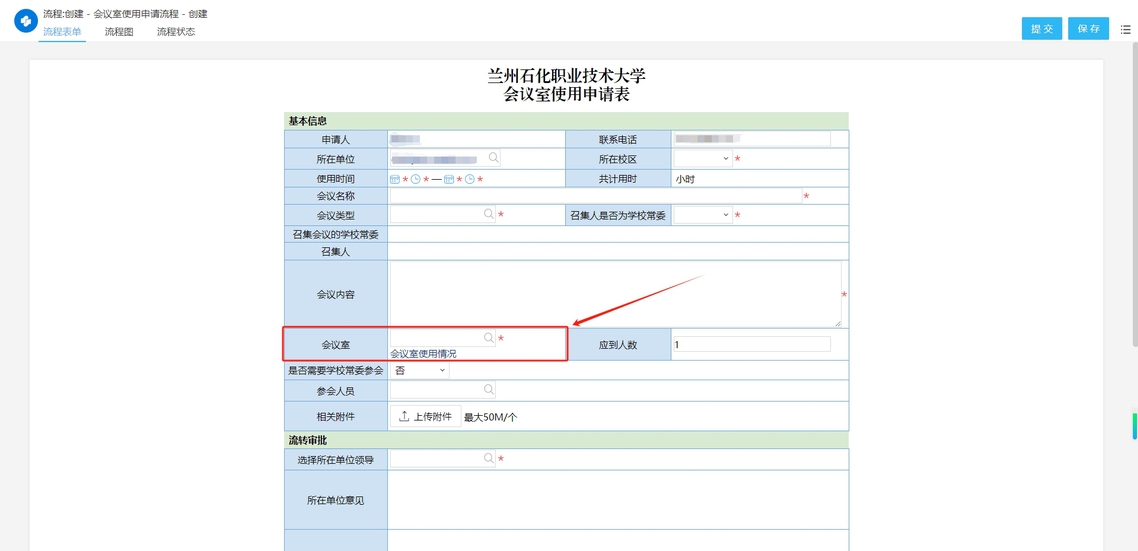
Task: Search icon for 所在单位 field
Action: [x=493, y=158]
